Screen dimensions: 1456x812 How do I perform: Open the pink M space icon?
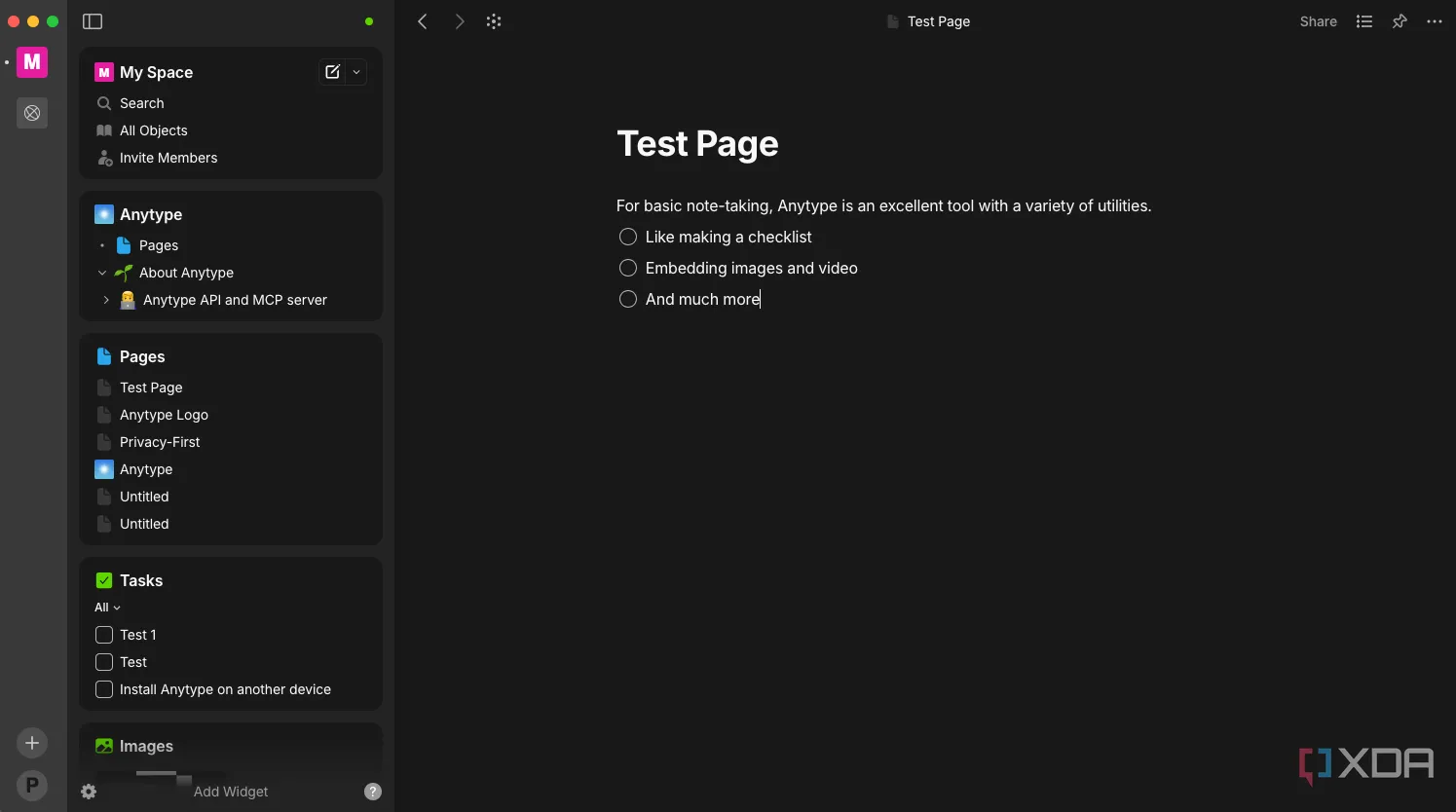(x=32, y=62)
